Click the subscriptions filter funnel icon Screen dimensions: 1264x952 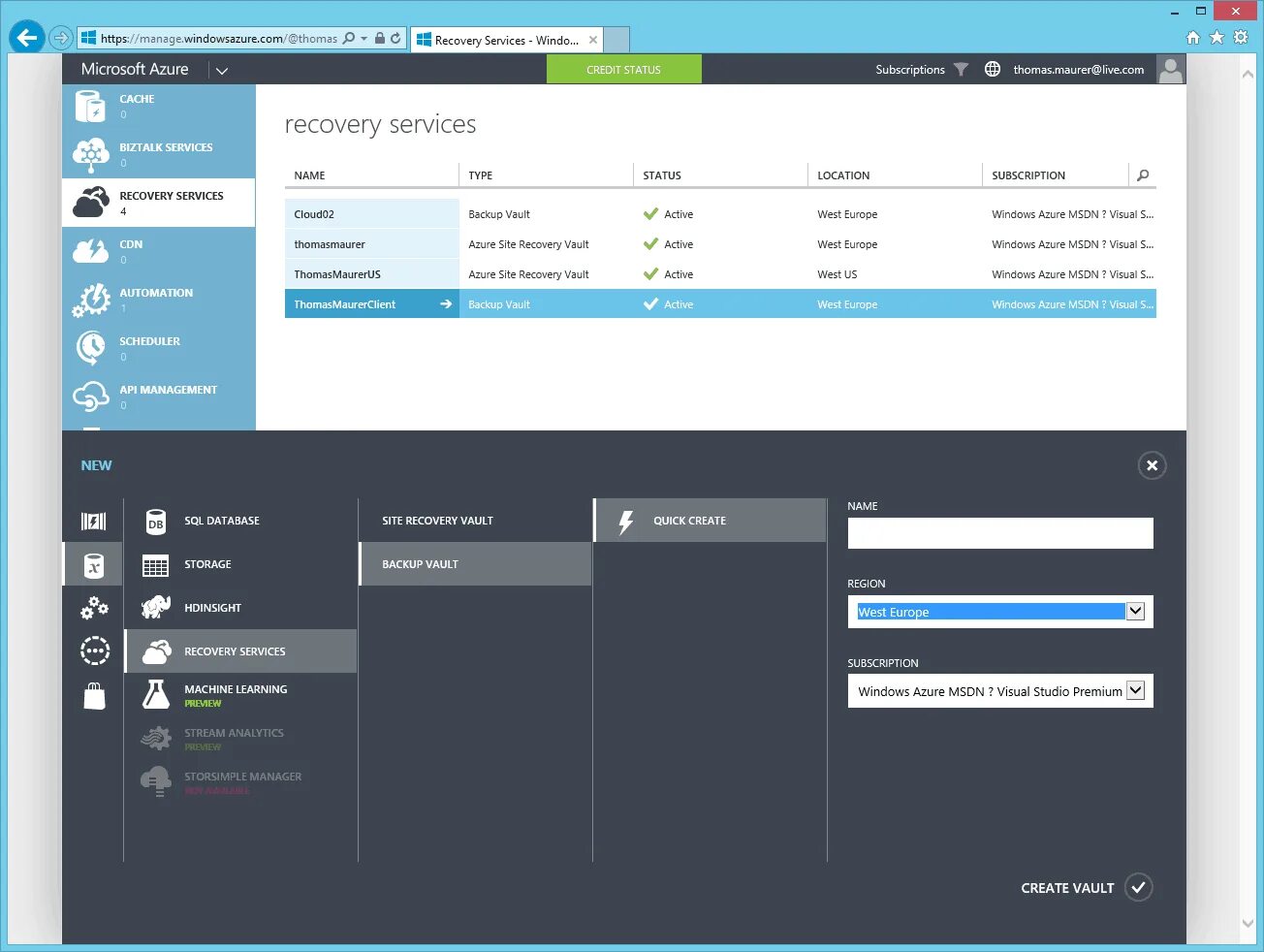[x=961, y=70]
